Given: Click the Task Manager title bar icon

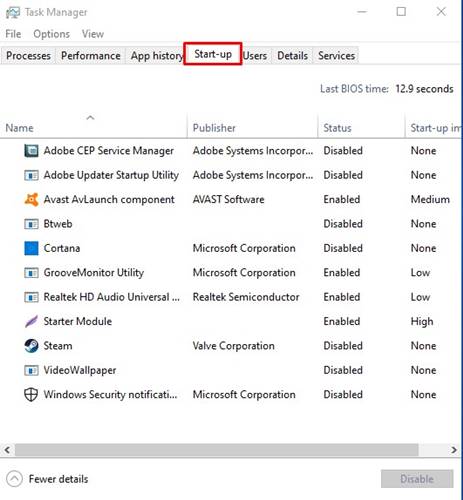Looking at the screenshot, I should (x=13, y=13).
